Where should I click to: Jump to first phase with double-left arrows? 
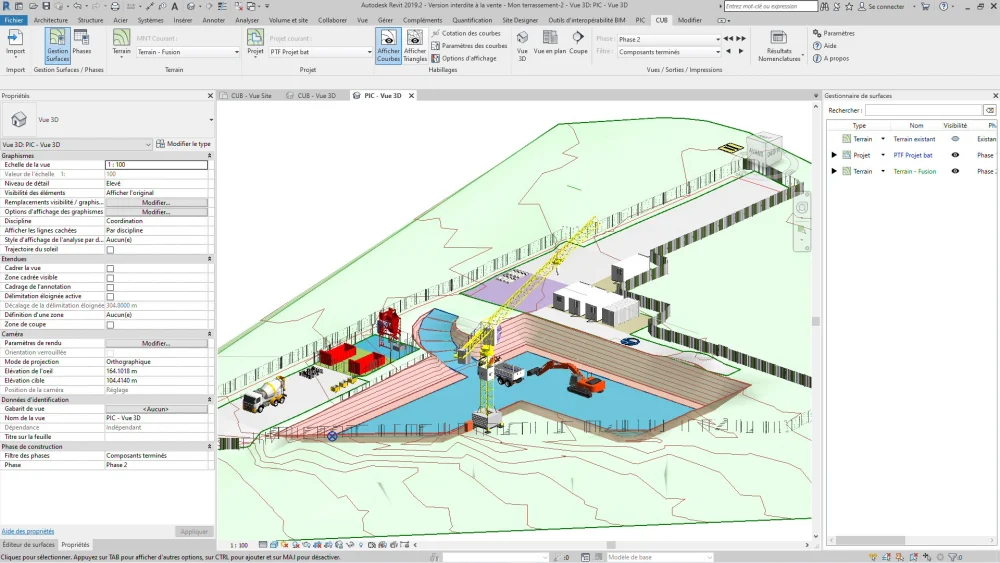click(728, 39)
